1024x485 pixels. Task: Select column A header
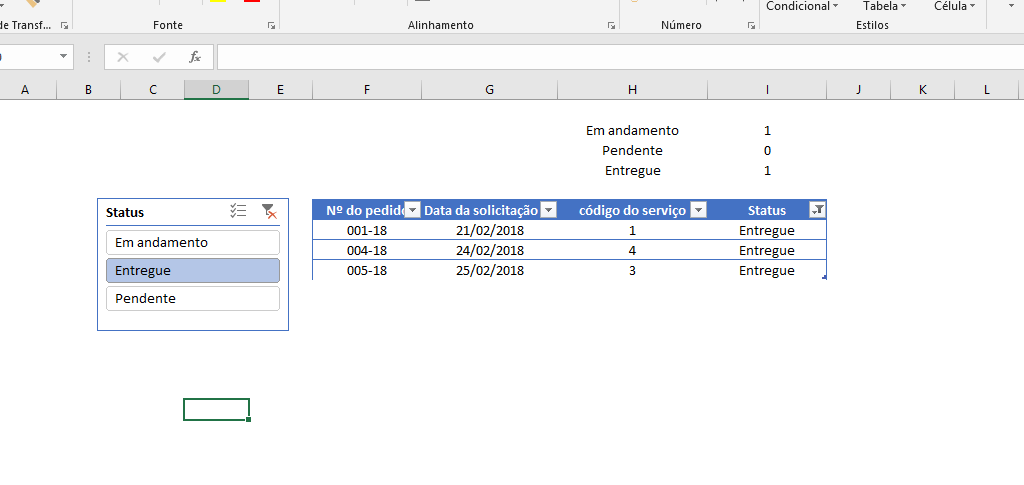click(x=25, y=89)
